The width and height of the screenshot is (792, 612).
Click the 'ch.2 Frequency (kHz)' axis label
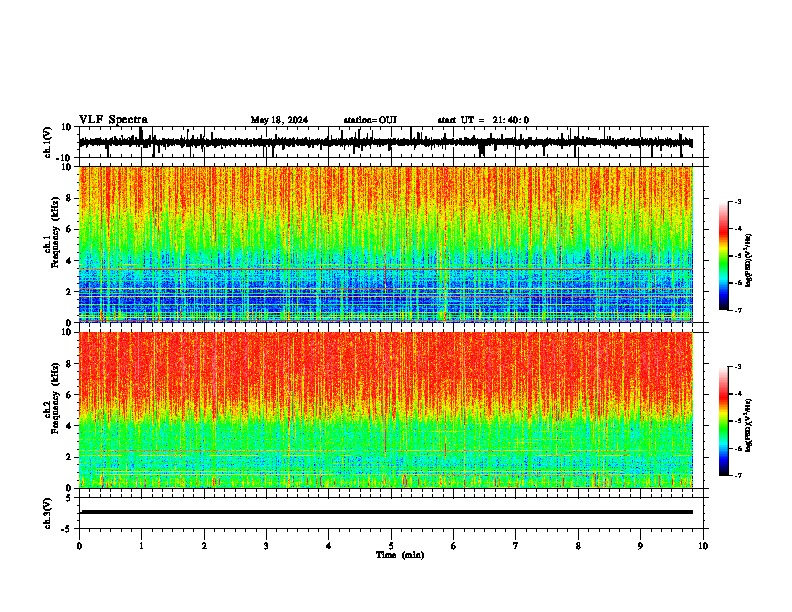tap(54, 398)
